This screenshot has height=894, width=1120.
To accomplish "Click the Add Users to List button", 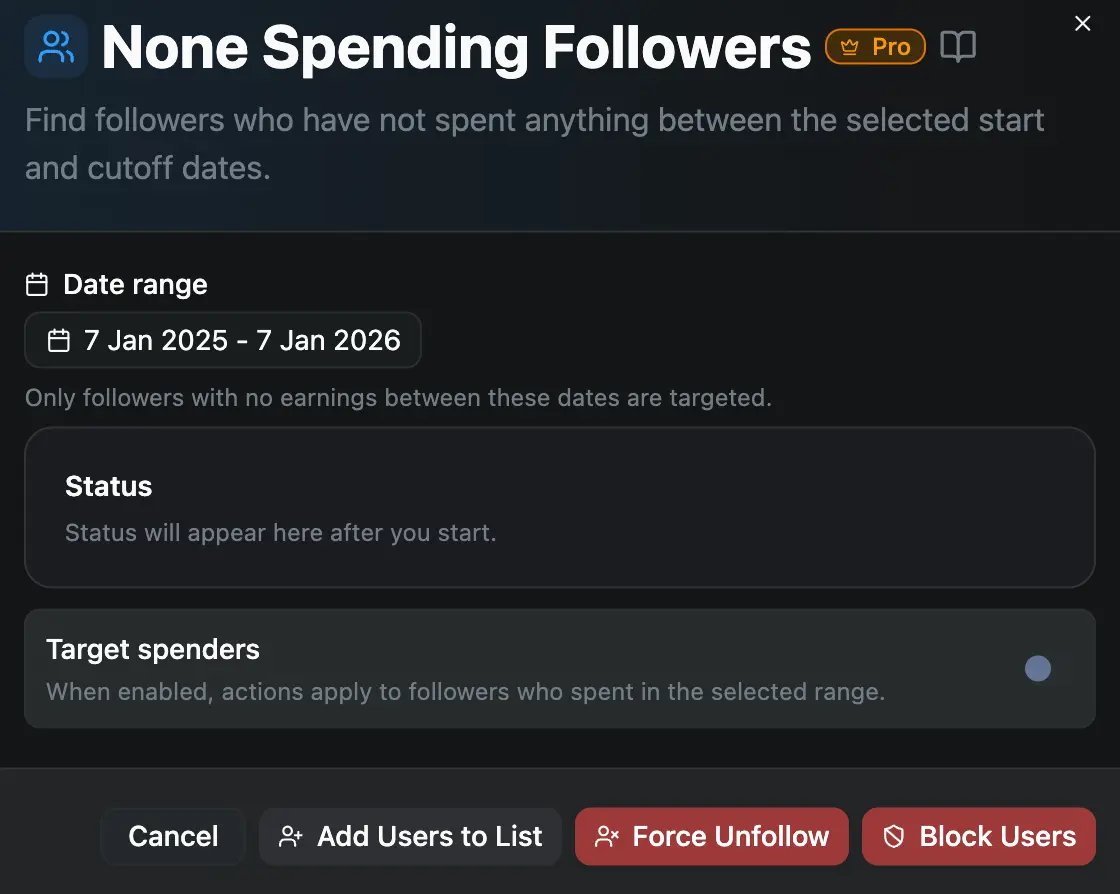I will (x=410, y=836).
